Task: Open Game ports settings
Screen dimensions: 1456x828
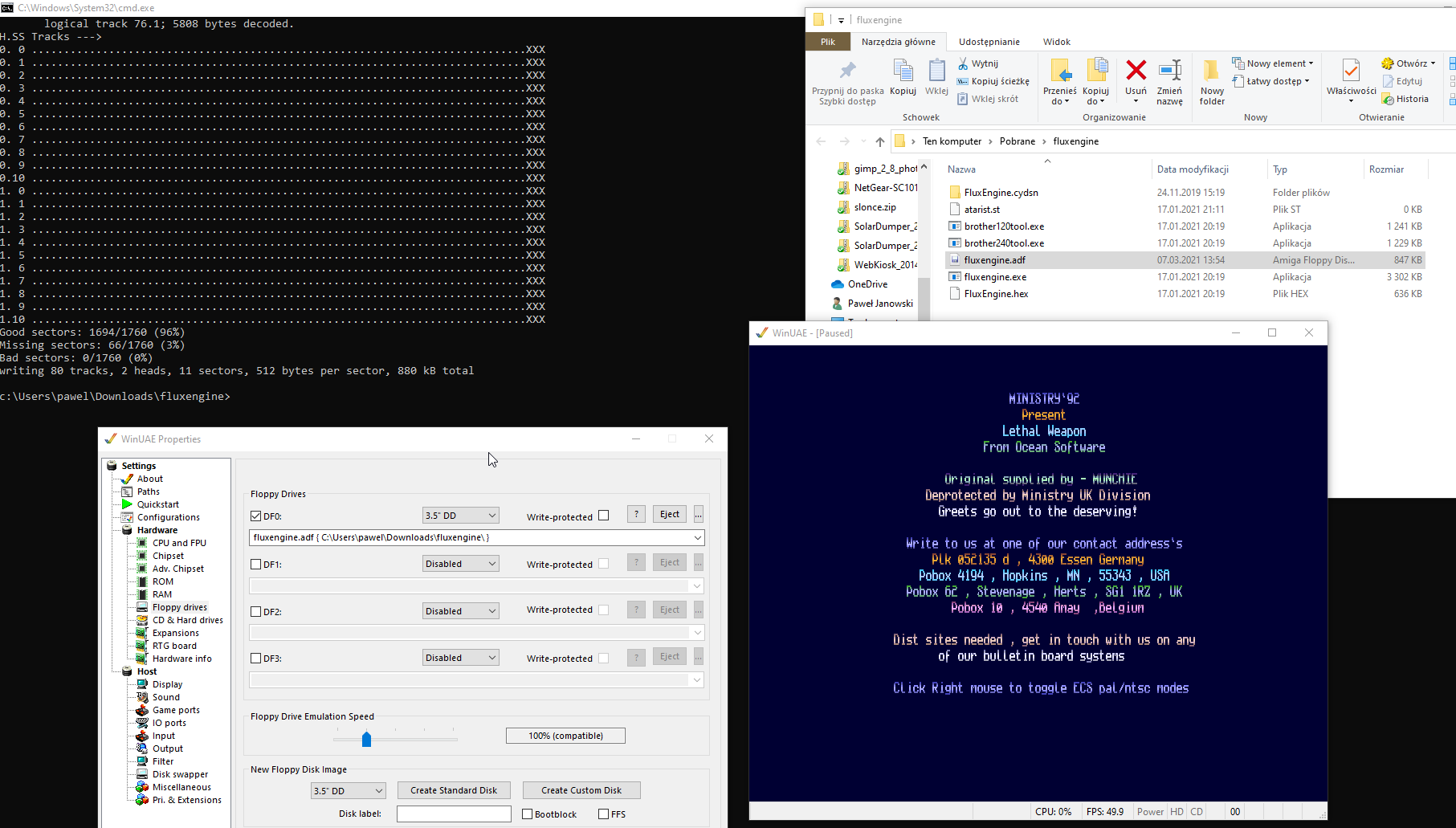Action: pos(176,710)
